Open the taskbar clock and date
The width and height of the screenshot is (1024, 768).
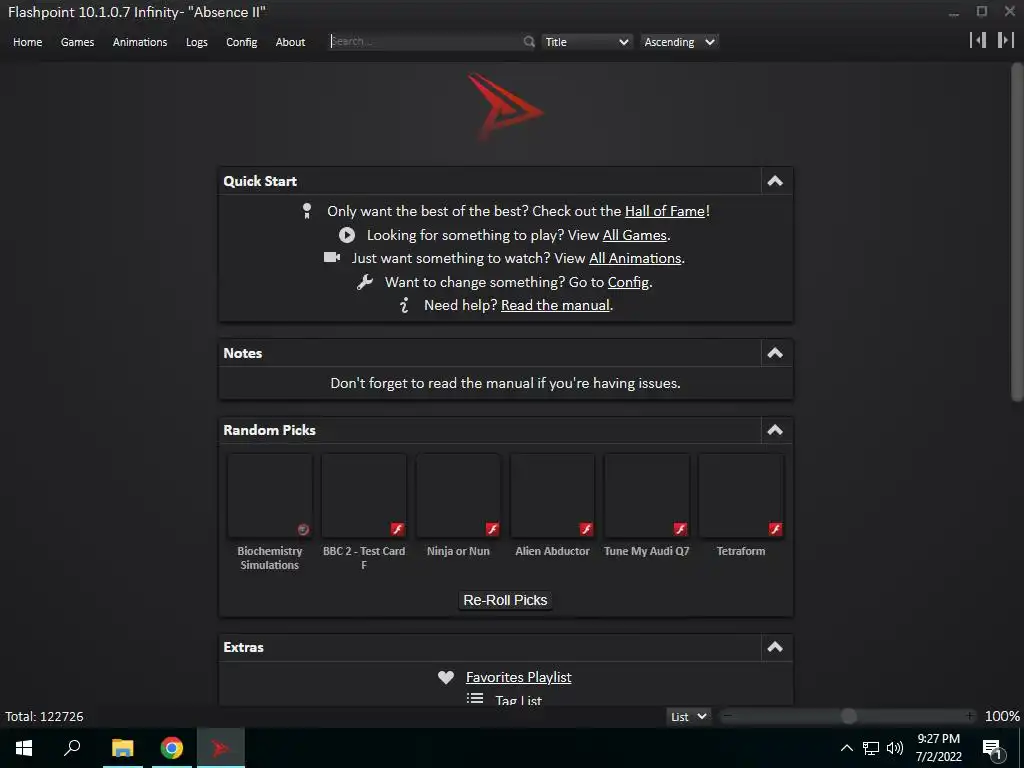tap(938, 748)
